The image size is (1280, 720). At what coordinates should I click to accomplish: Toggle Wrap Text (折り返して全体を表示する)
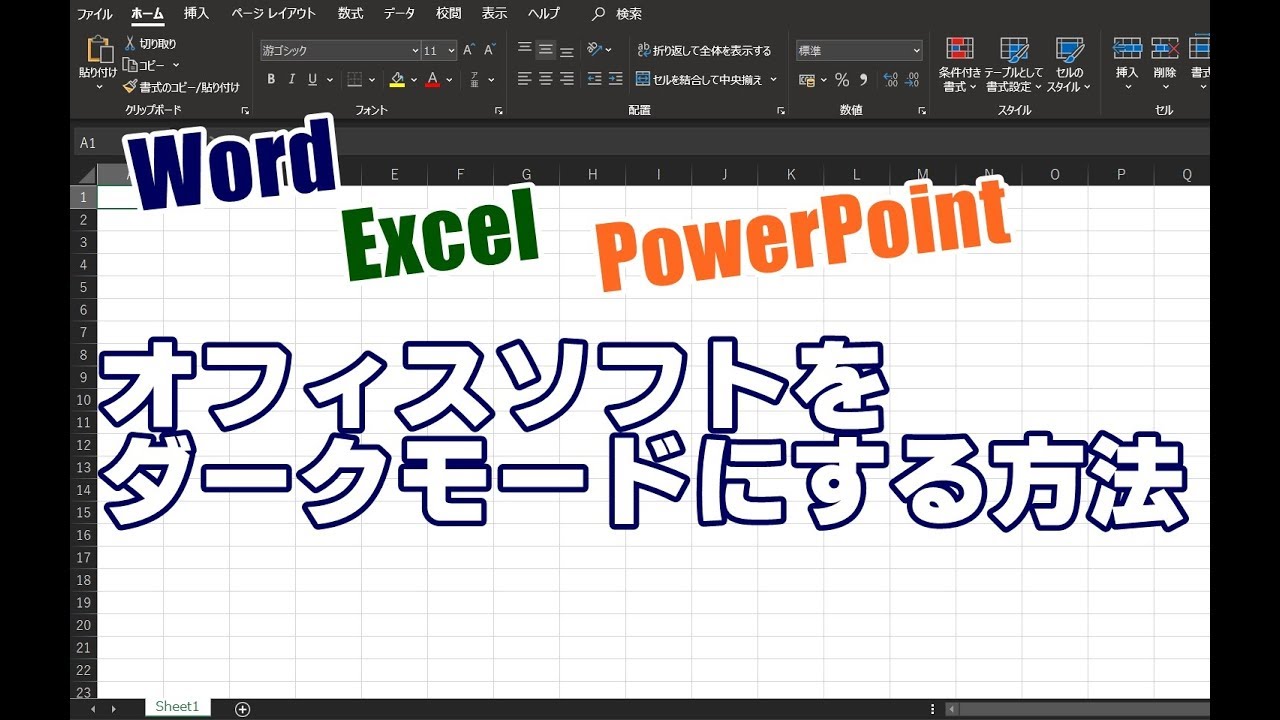click(x=704, y=50)
